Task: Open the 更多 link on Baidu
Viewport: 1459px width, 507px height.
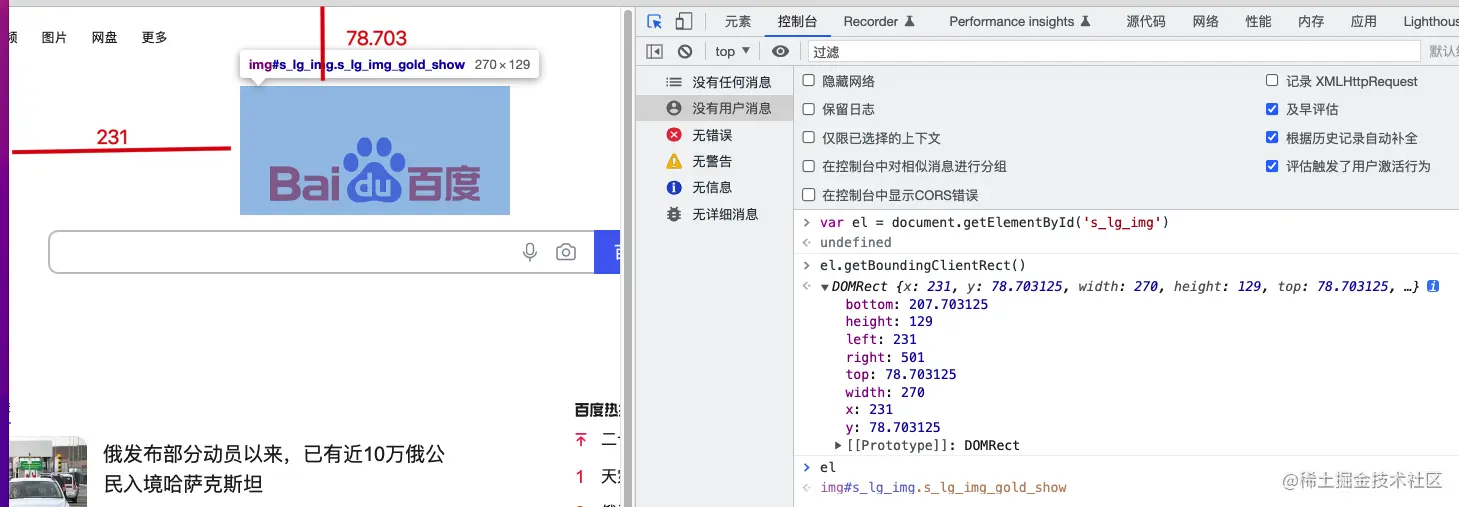Action: click(154, 37)
